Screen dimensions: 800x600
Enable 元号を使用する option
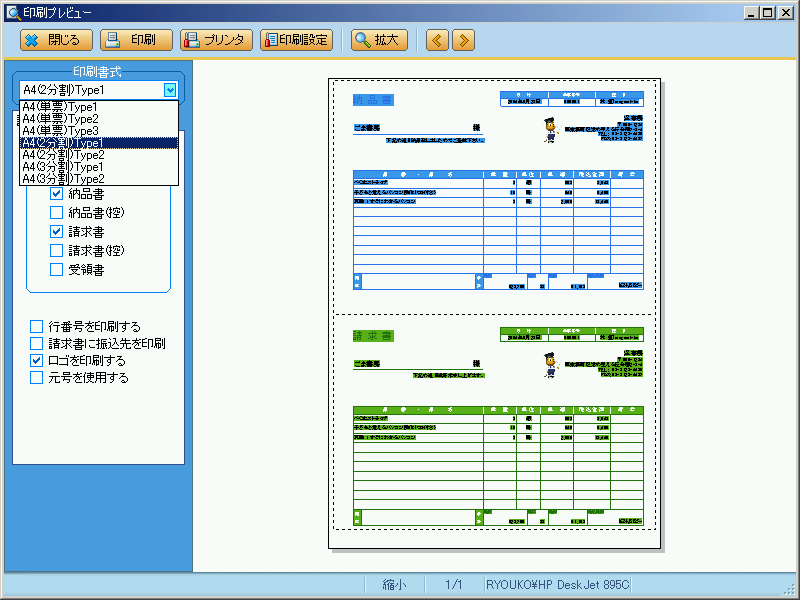(36, 378)
